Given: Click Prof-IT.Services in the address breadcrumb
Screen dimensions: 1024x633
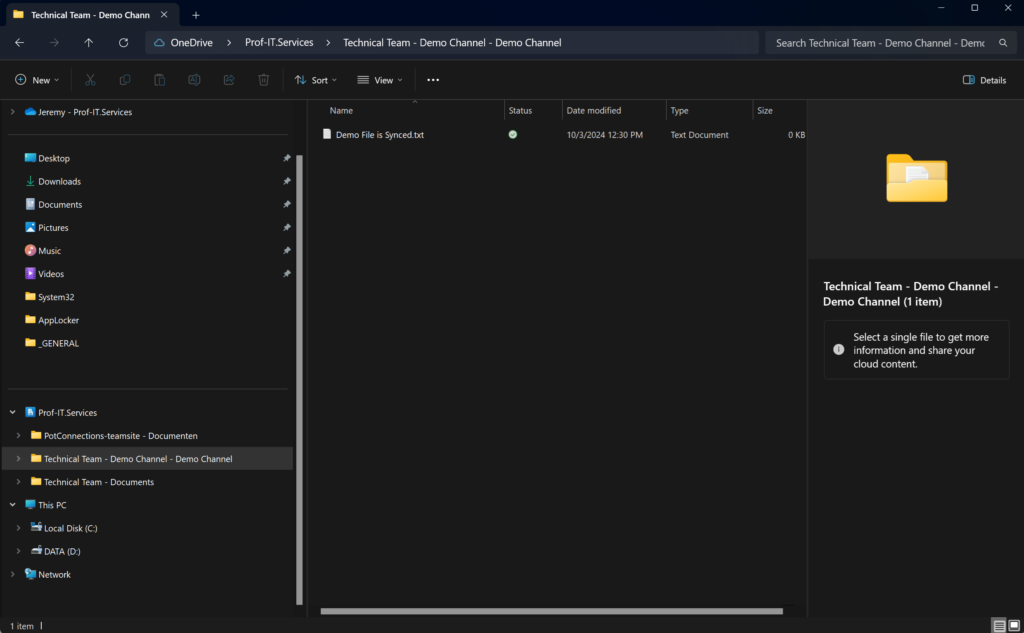Looking at the screenshot, I should tap(279, 43).
